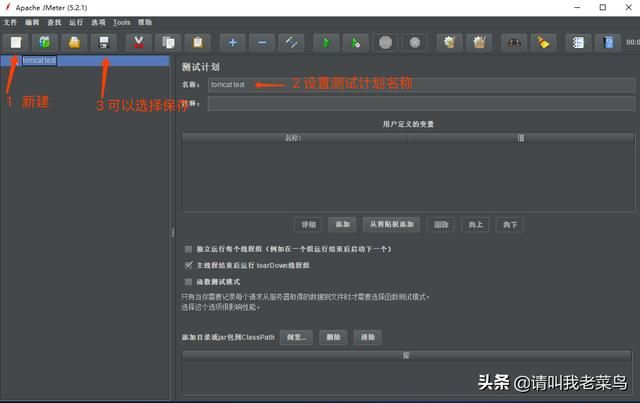Click the Clear All results icon
Screen dimensions: 640x403
coord(479,42)
